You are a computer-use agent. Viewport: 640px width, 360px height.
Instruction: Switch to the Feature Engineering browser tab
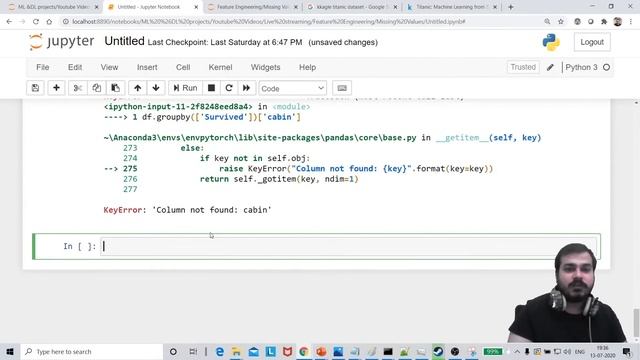253,7
